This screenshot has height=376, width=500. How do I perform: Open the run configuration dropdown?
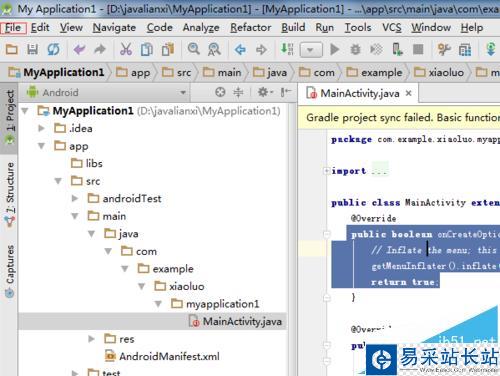point(311,50)
